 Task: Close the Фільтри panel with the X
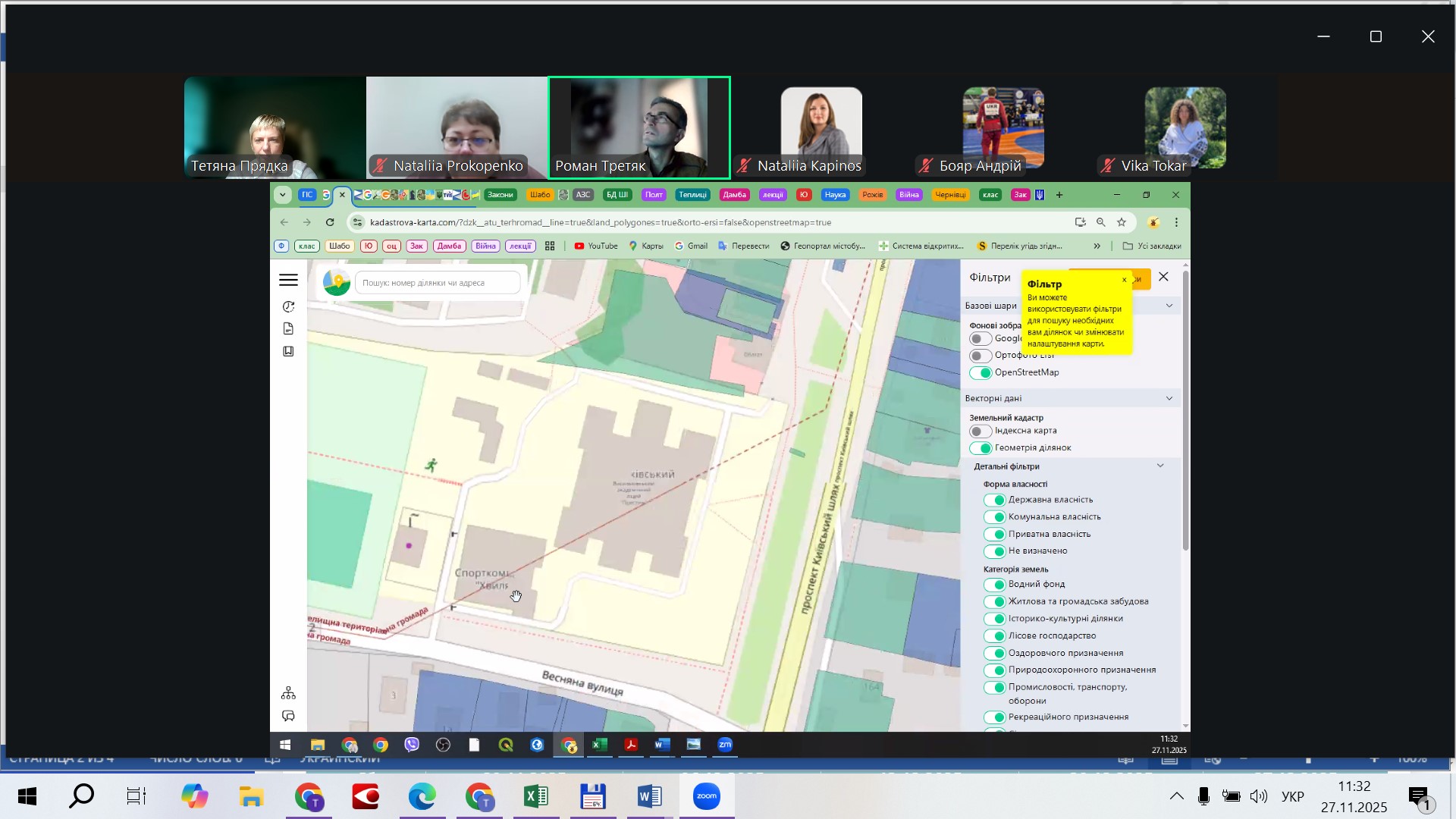(x=1163, y=277)
